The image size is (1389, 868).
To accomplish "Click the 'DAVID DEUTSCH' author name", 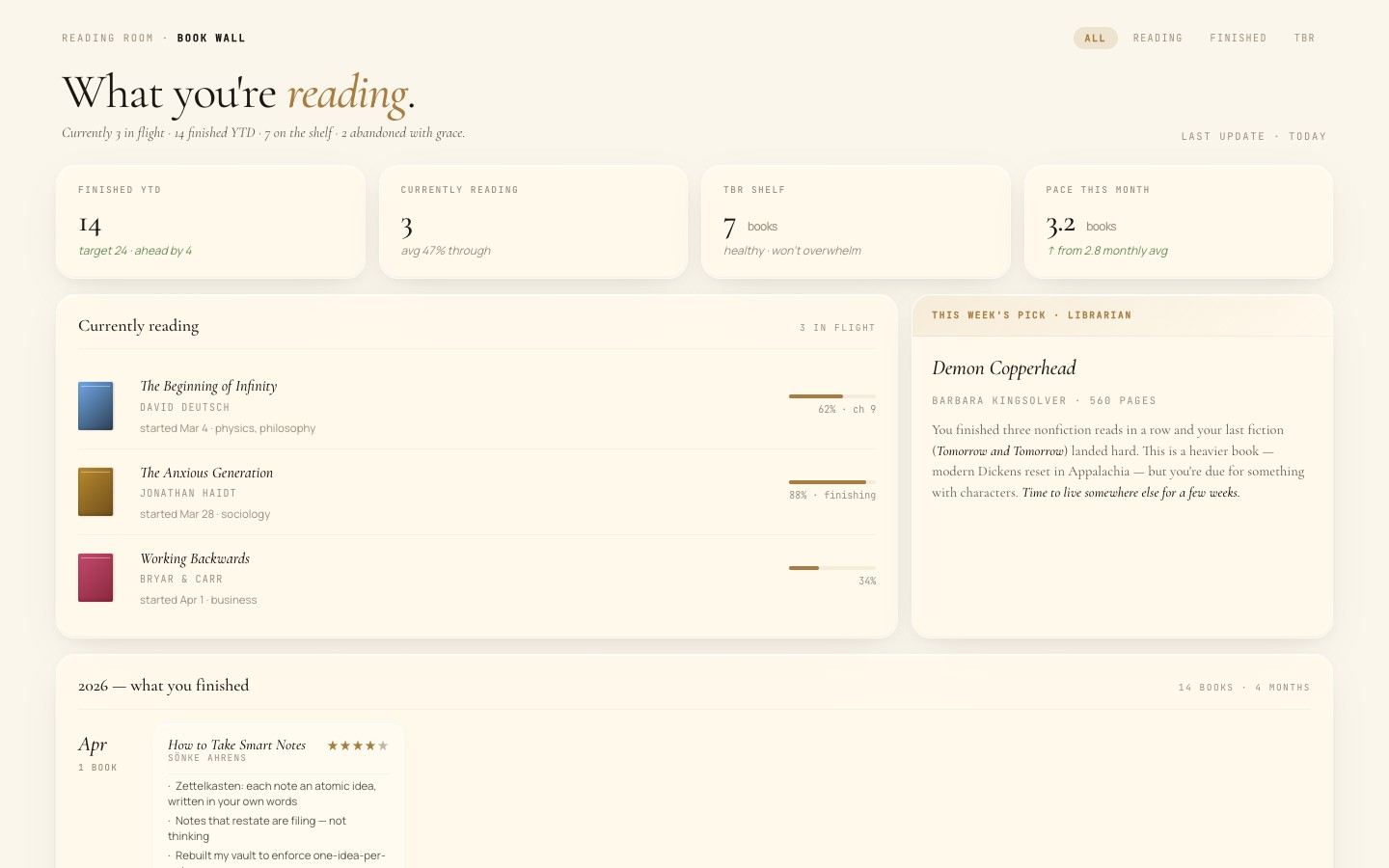I will coord(185,408).
